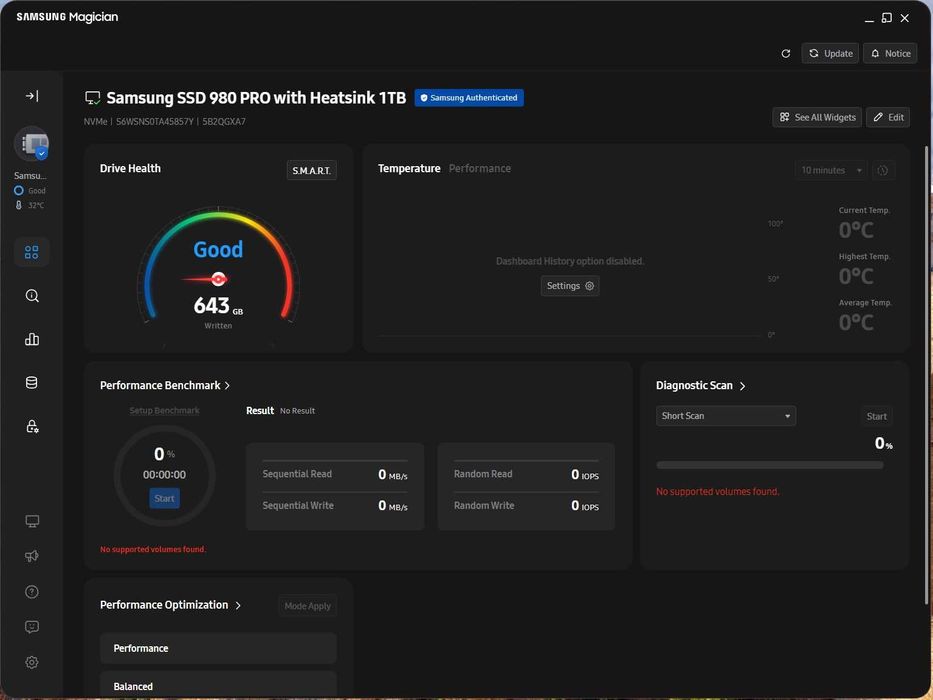
Task: Open the megaphone announcements sidebar icon
Action: (x=32, y=556)
